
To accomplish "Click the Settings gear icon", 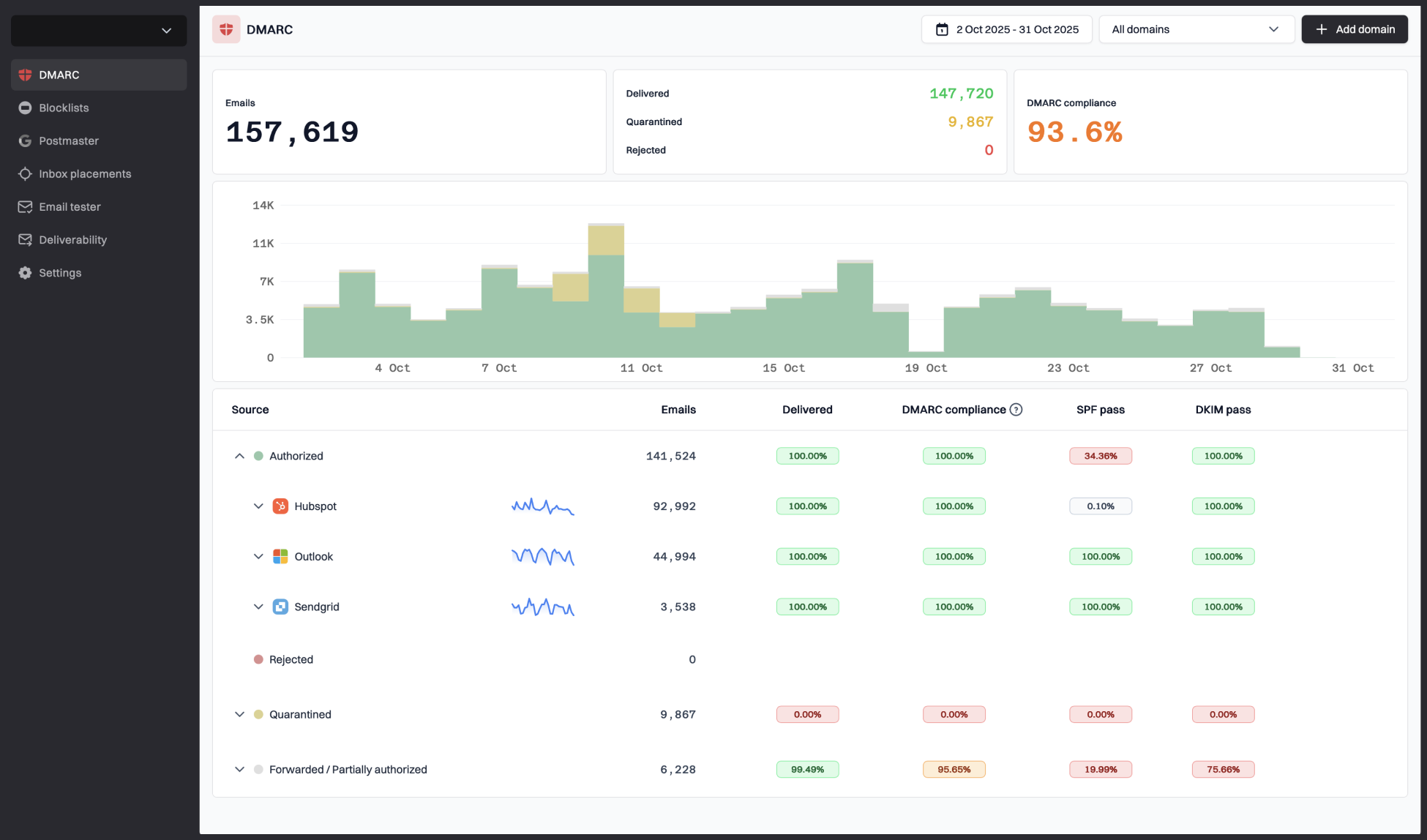I will 25,272.
